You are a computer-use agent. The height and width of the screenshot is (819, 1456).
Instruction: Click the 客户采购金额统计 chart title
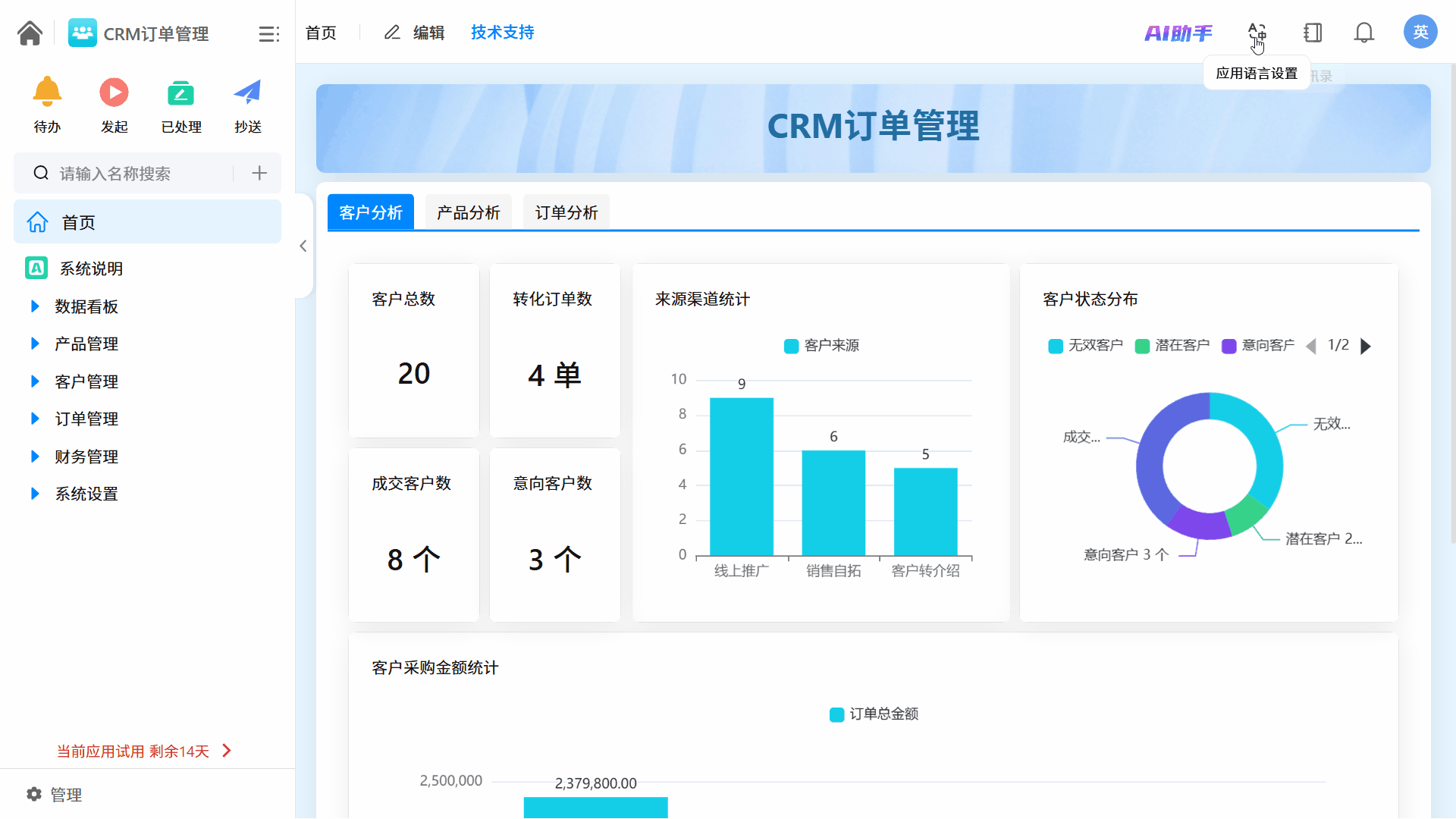pyautogui.click(x=435, y=668)
